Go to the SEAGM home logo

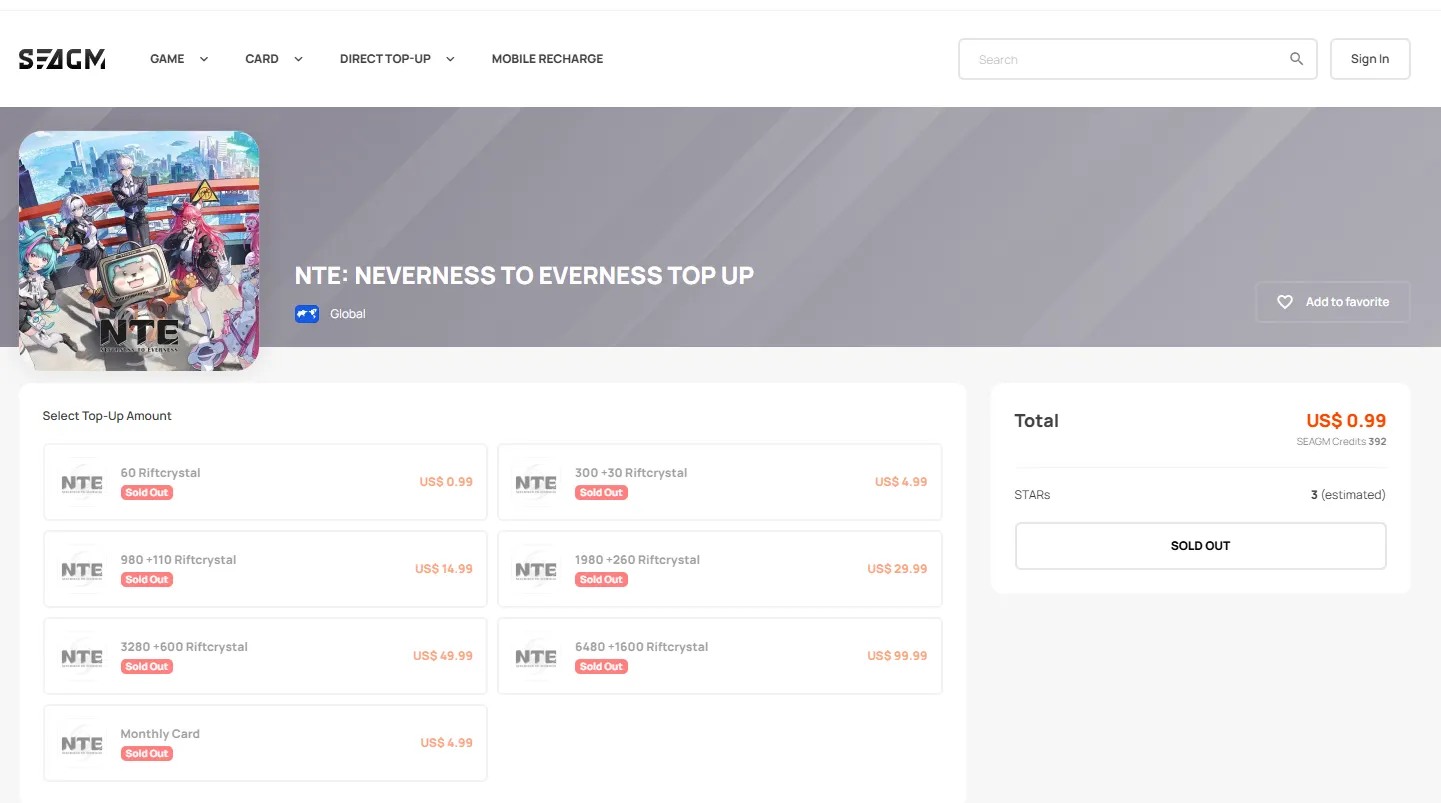62,59
